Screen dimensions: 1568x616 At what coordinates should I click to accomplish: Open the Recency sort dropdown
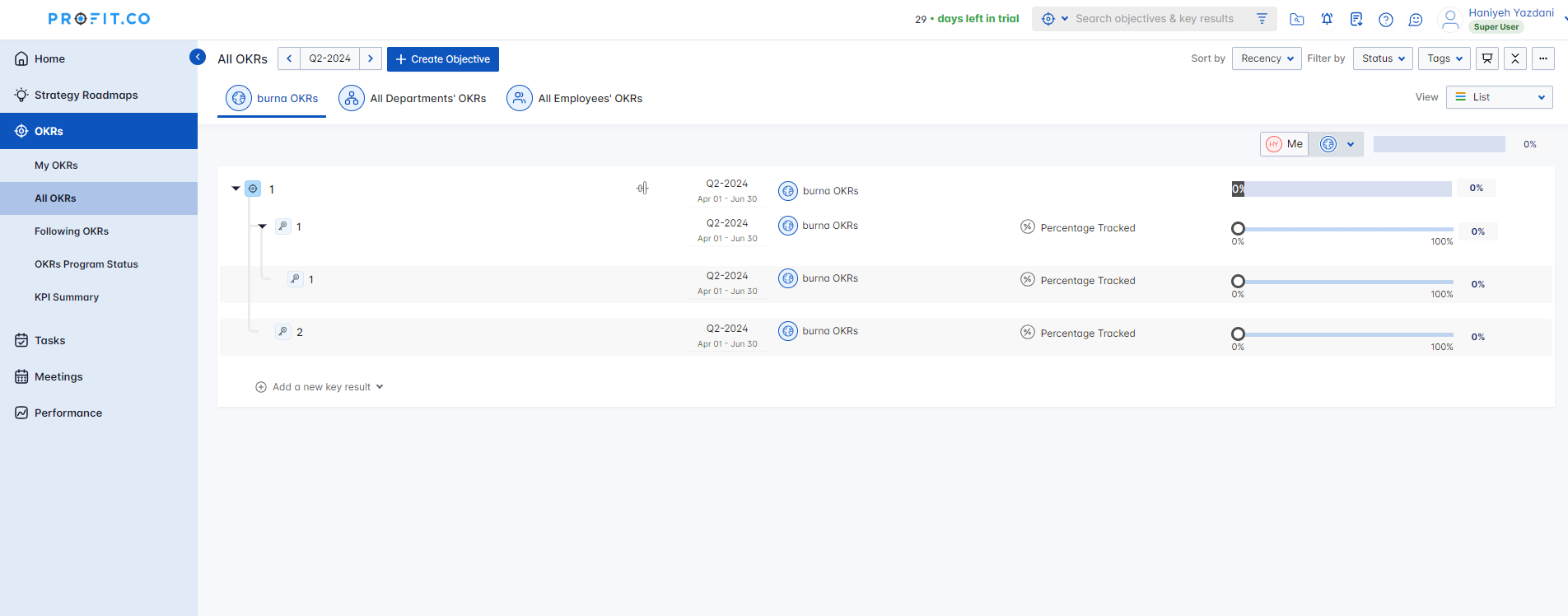point(1267,58)
